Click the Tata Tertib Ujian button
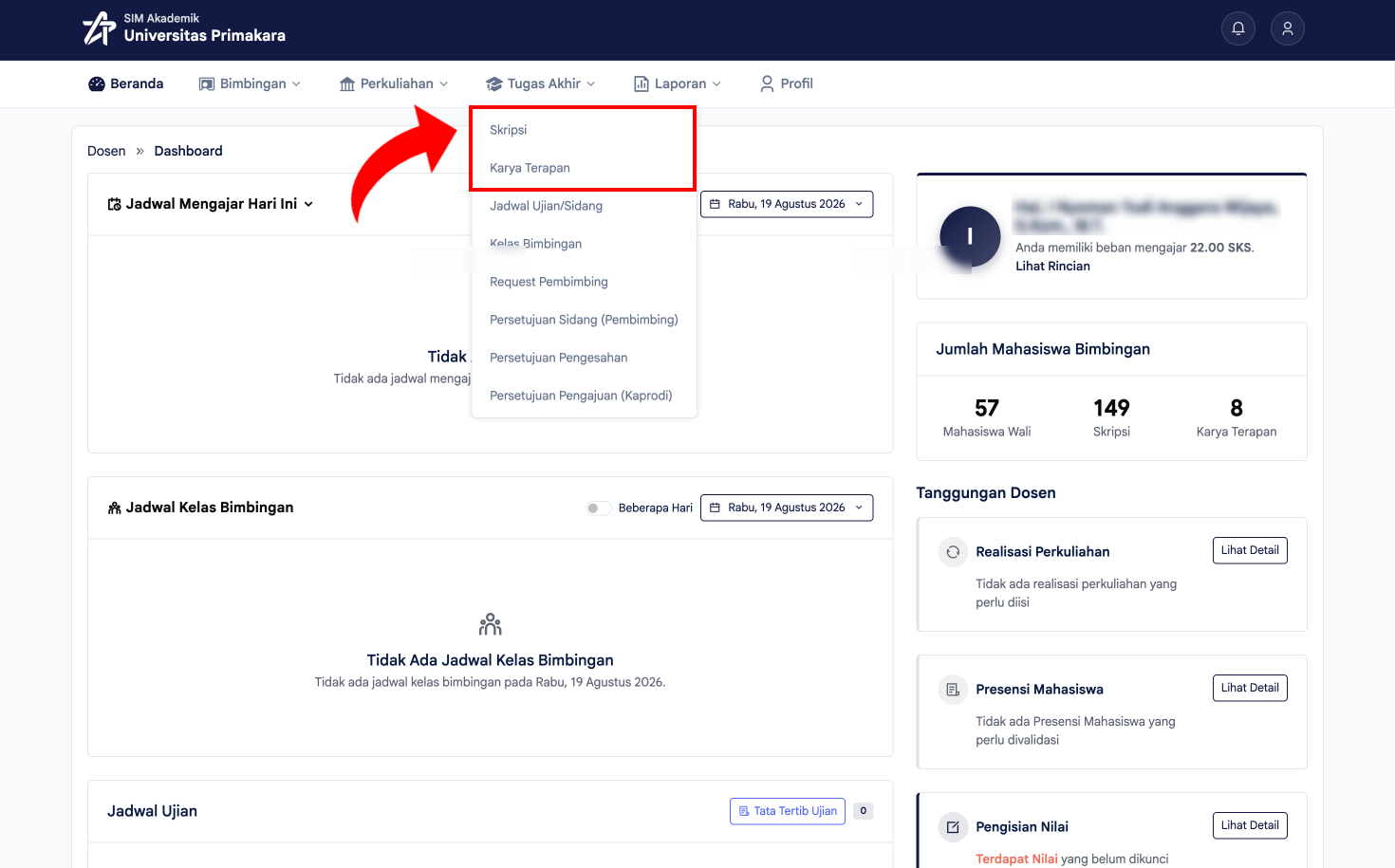This screenshot has width=1395, height=868. click(x=788, y=811)
